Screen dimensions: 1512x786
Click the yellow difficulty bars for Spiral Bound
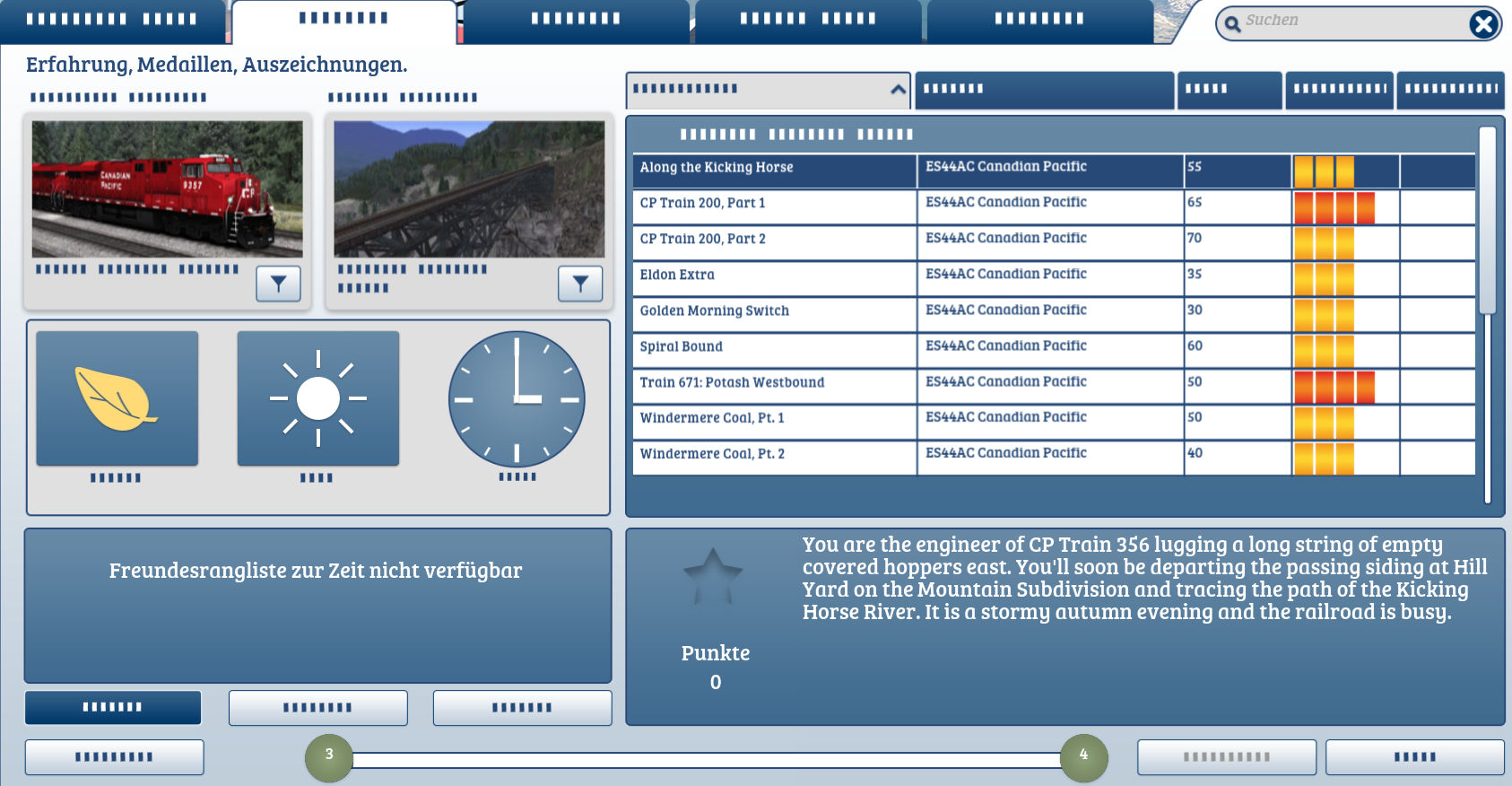click(x=1324, y=351)
